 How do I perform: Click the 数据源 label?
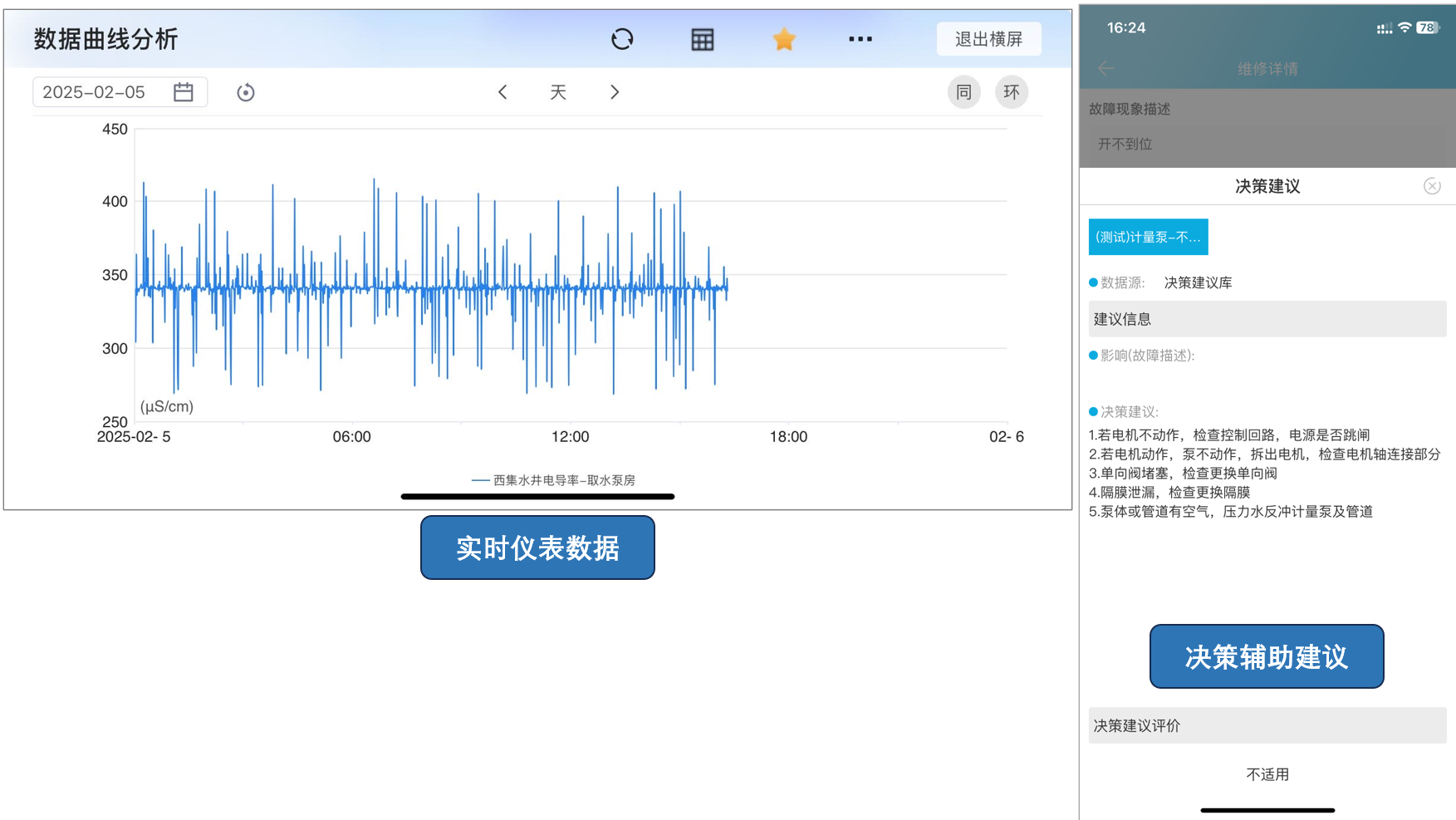pyautogui.click(x=1123, y=282)
